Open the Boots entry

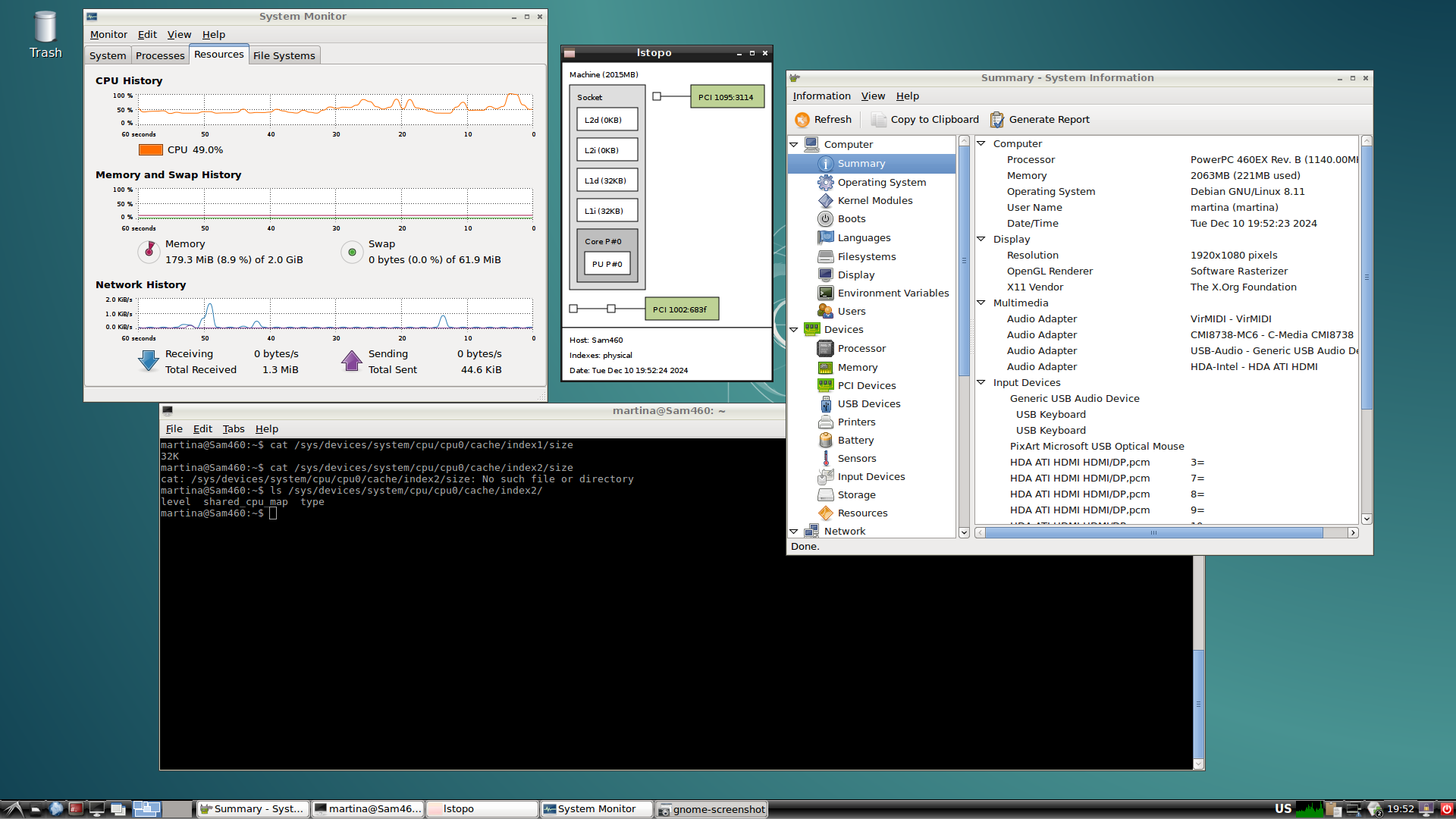[x=851, y=219]
